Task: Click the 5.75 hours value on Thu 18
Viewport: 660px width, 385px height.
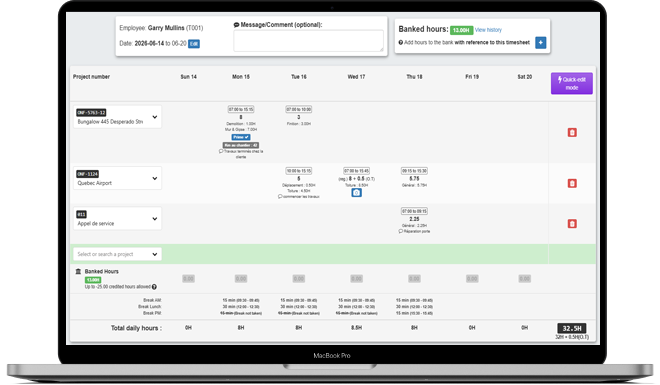Action: pos(414,178)
